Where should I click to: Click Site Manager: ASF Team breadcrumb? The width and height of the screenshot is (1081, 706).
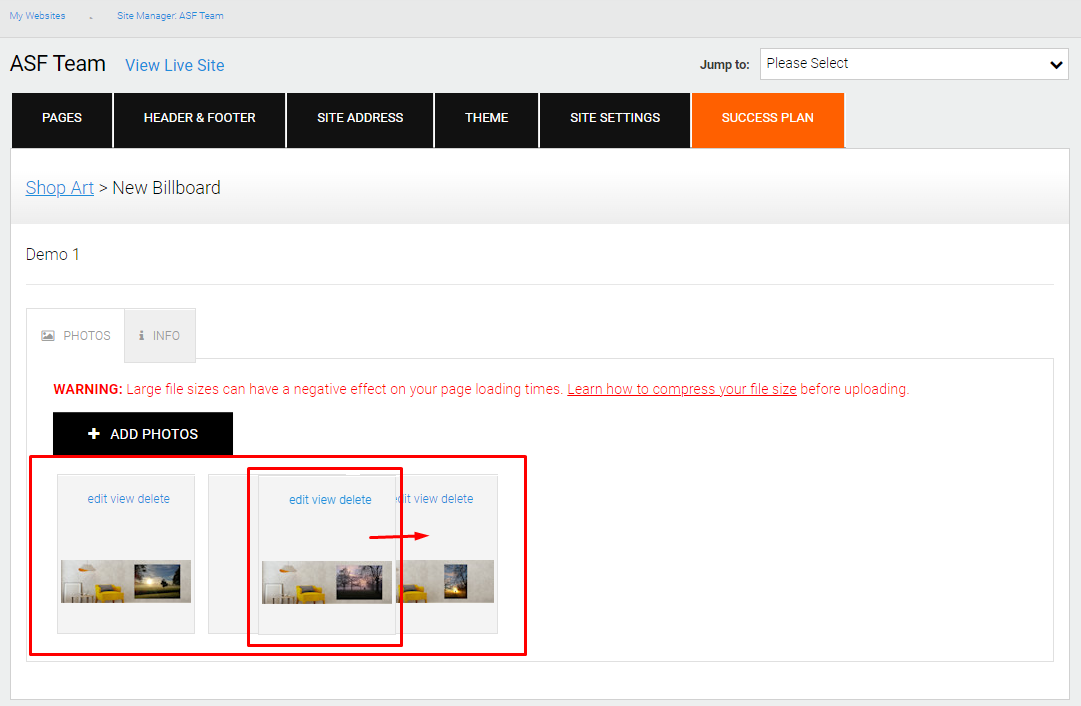(170, 16)
